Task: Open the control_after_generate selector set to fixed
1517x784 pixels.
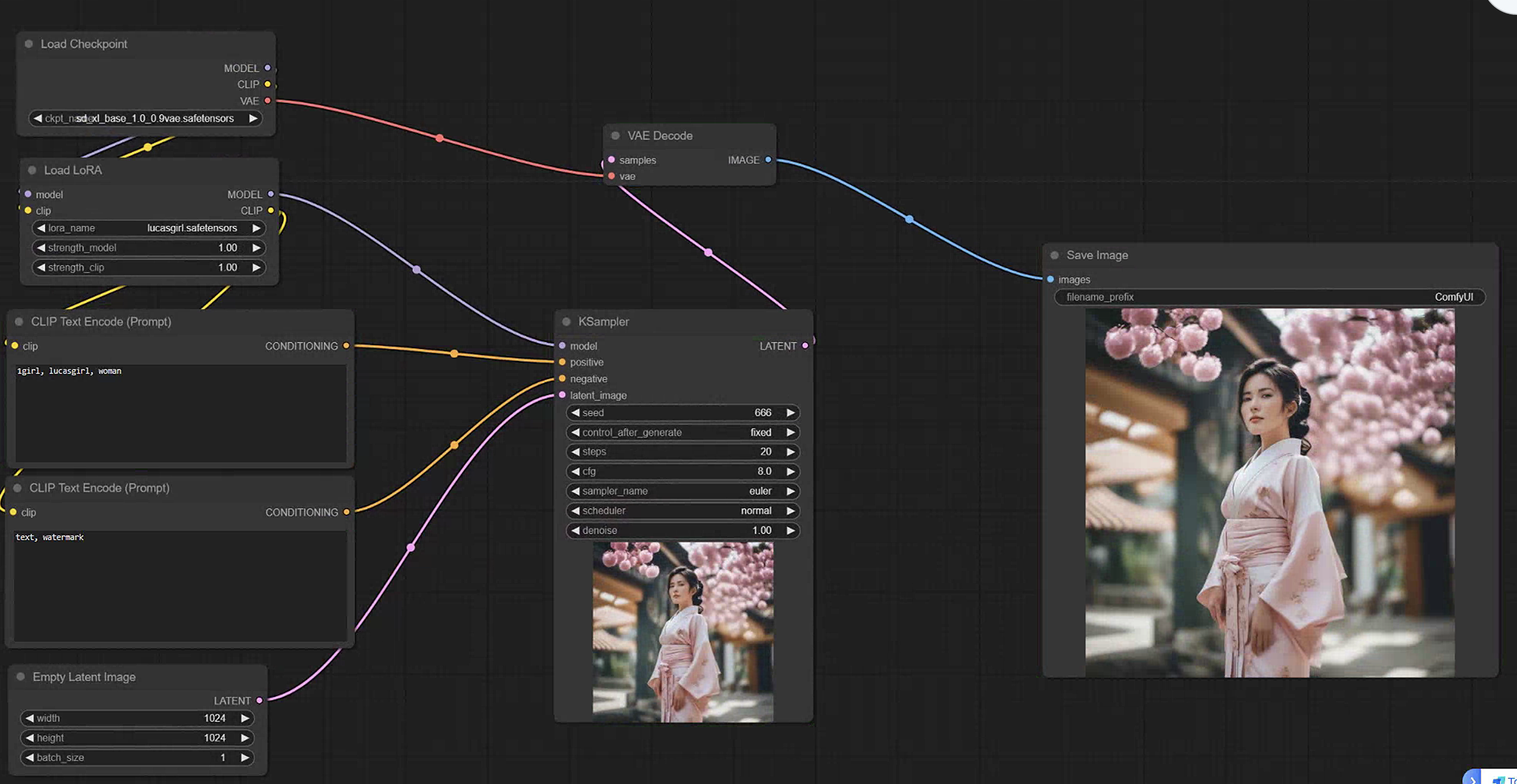Action: pyautogui.click(x=682, y=433)
